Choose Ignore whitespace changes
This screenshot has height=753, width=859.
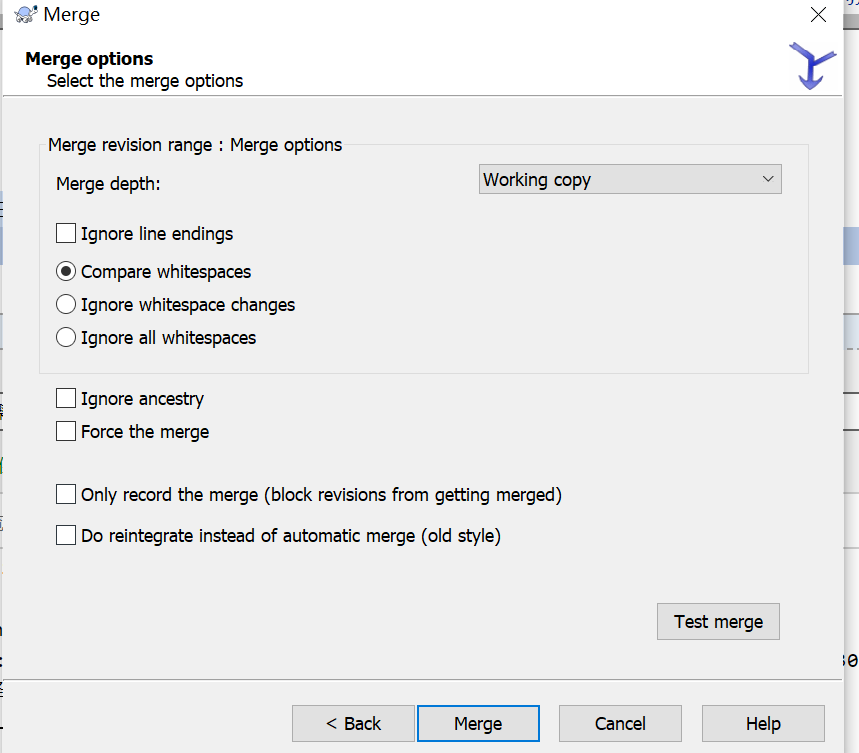click(66, 305)
